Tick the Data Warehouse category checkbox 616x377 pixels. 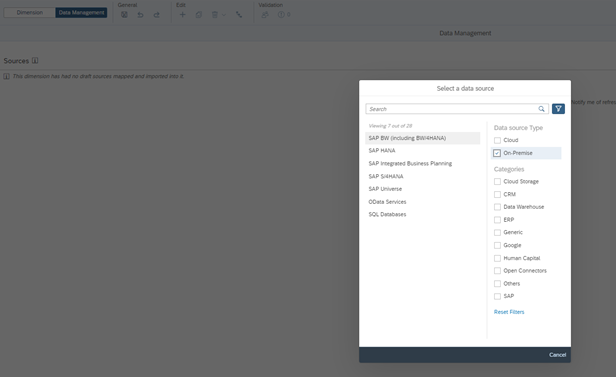click(497, 207)
